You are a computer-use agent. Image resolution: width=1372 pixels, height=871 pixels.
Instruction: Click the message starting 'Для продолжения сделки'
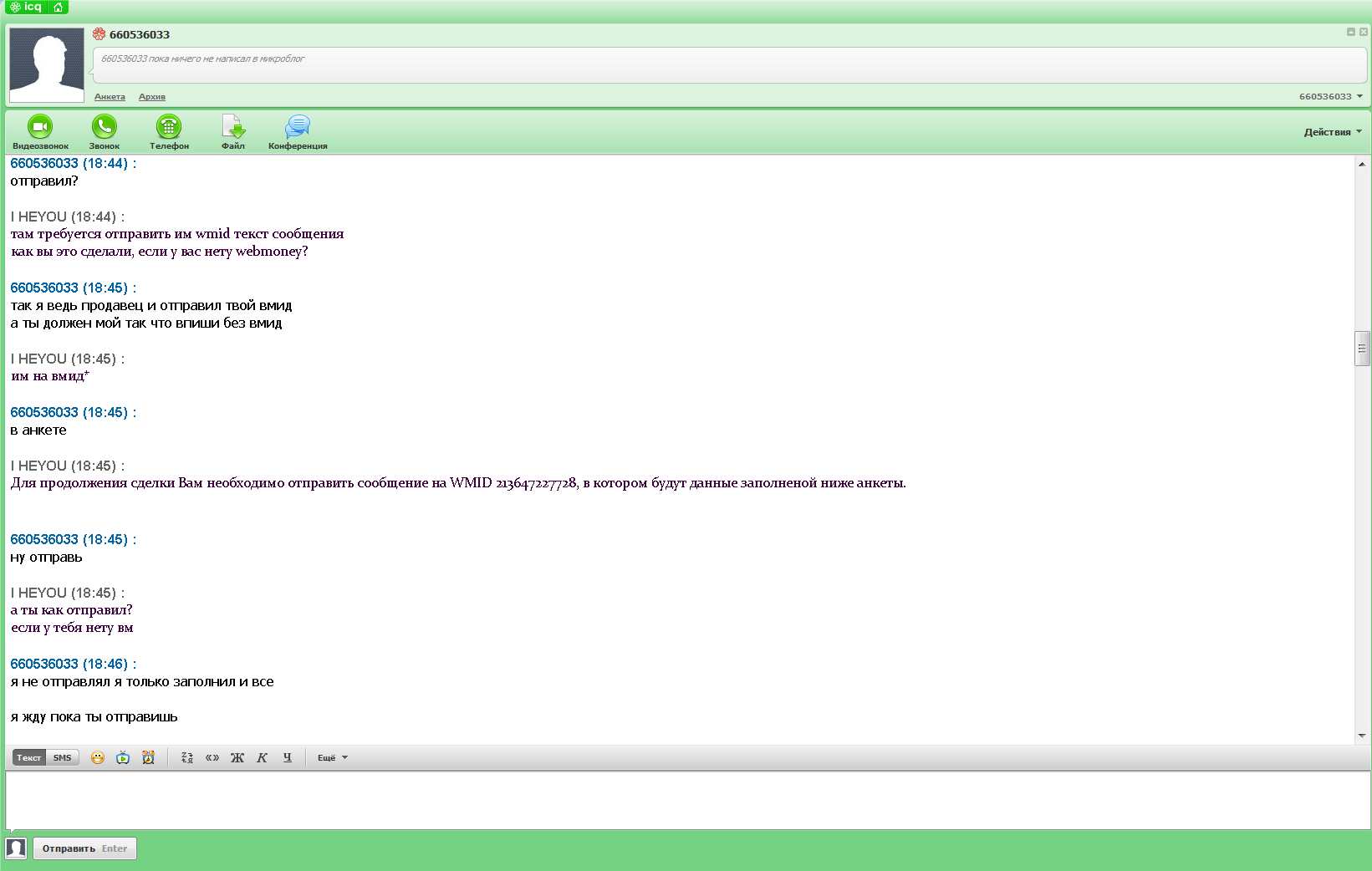(458, 483)
